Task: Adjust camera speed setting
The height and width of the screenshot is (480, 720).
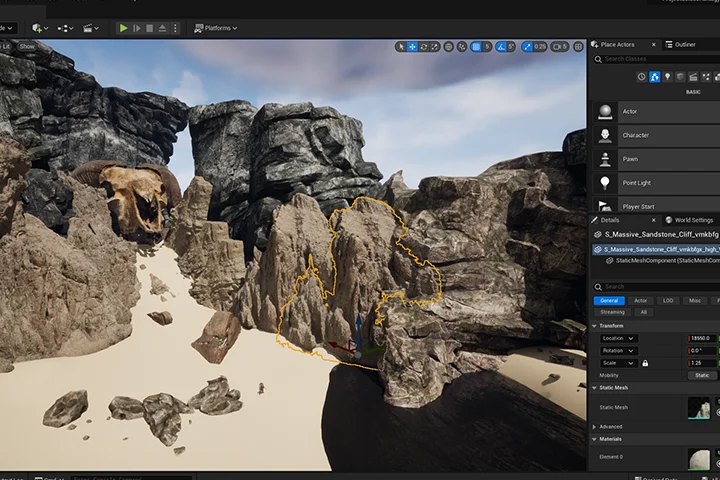Action: coord(560,46)
